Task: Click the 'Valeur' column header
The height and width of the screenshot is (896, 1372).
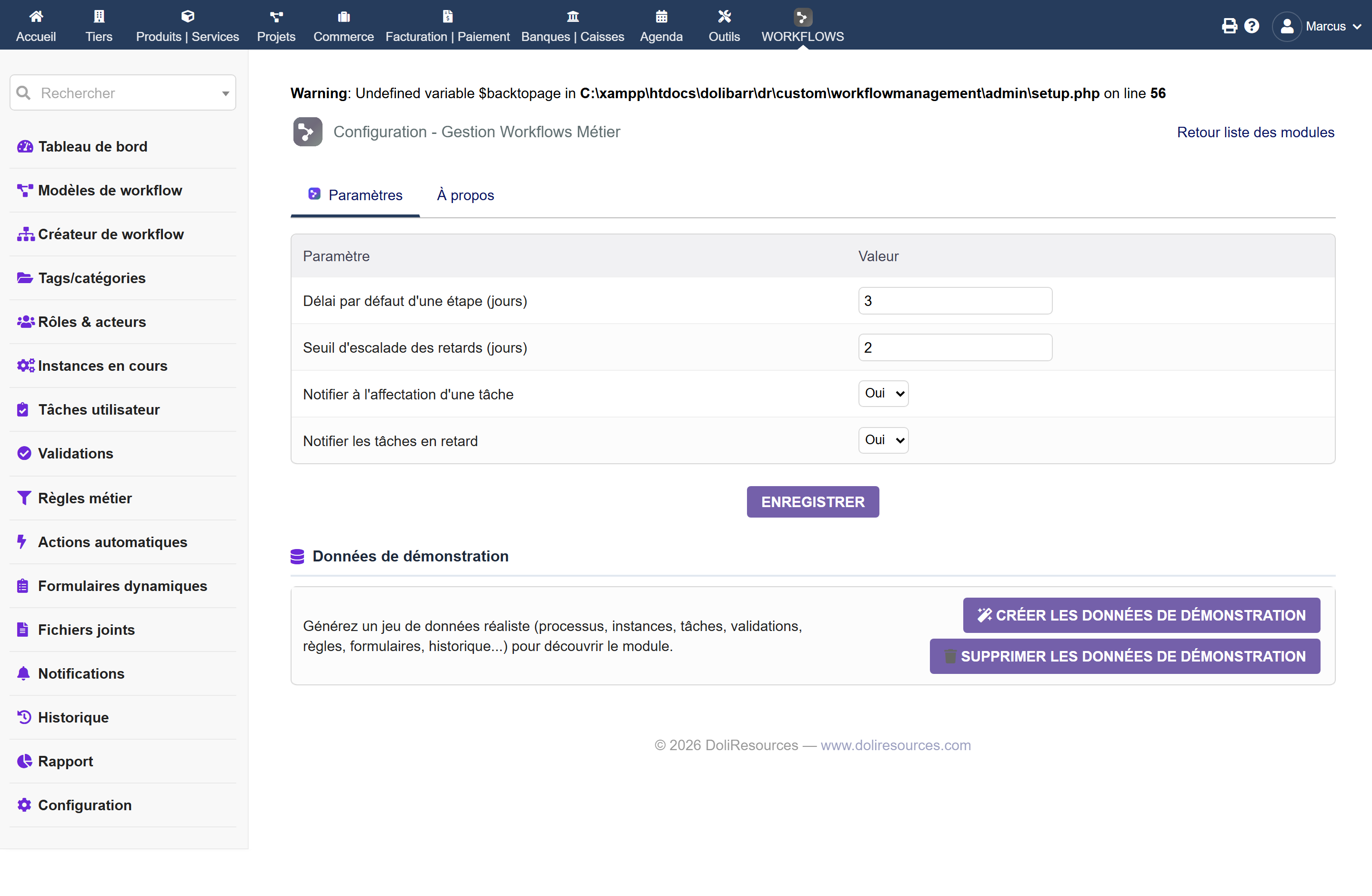Action: coord(878,256)
